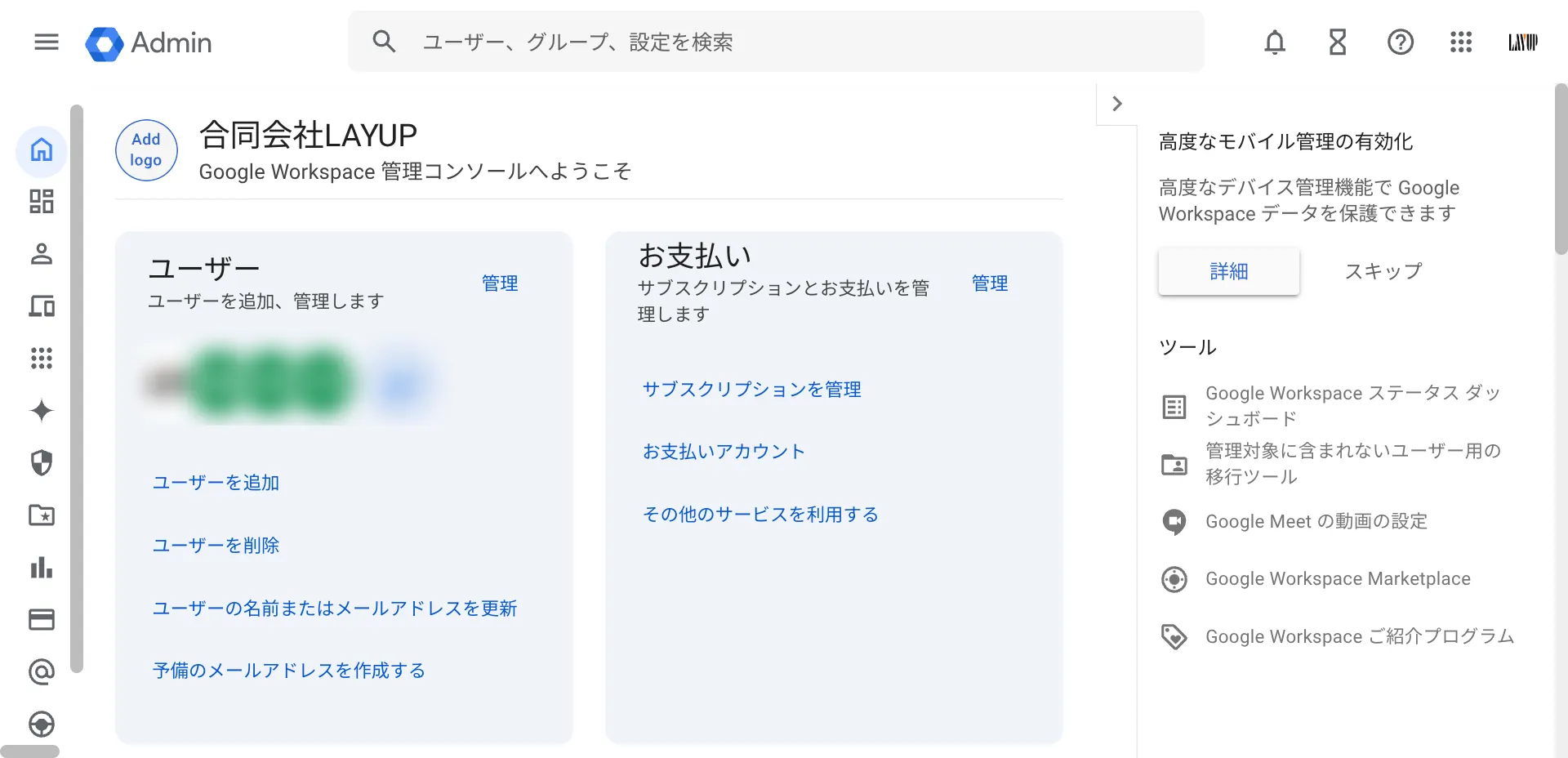This screenshot has height=758, width=1568.
Task: Open 管理対象に含まれないユーザー用の移行ツール
Action: coord(1353,464)
